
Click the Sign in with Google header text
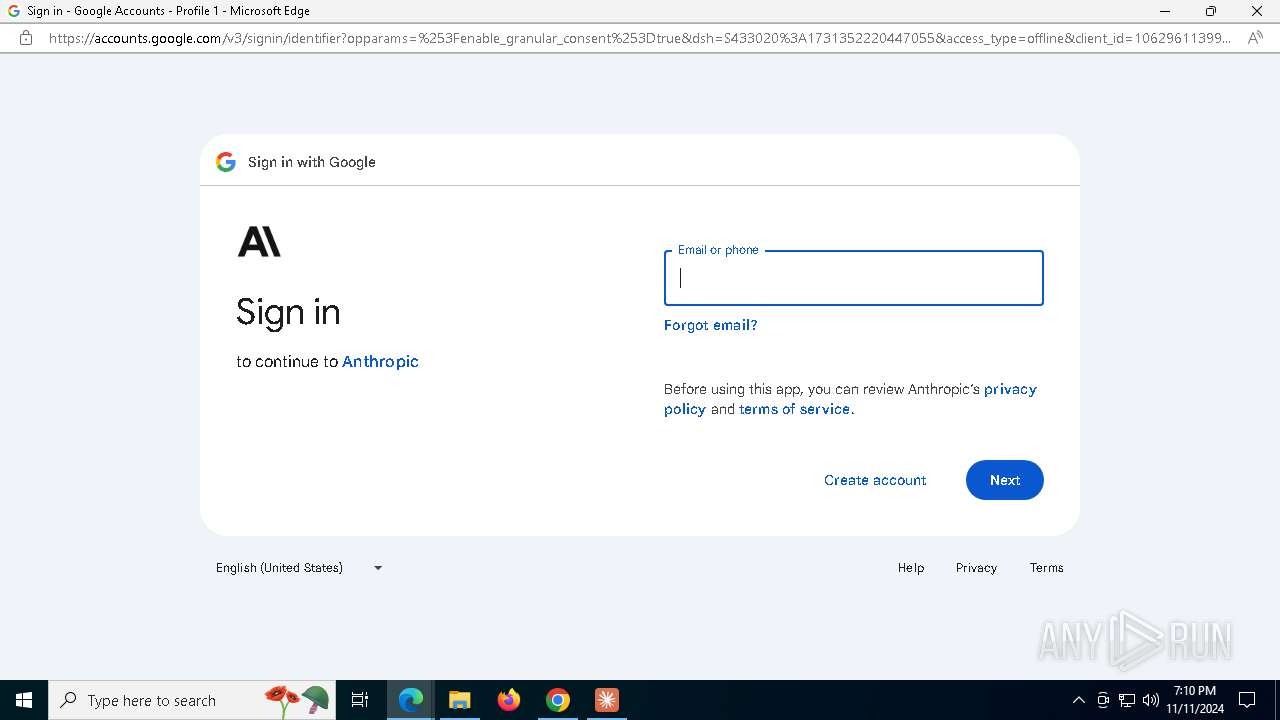point(312,162)
